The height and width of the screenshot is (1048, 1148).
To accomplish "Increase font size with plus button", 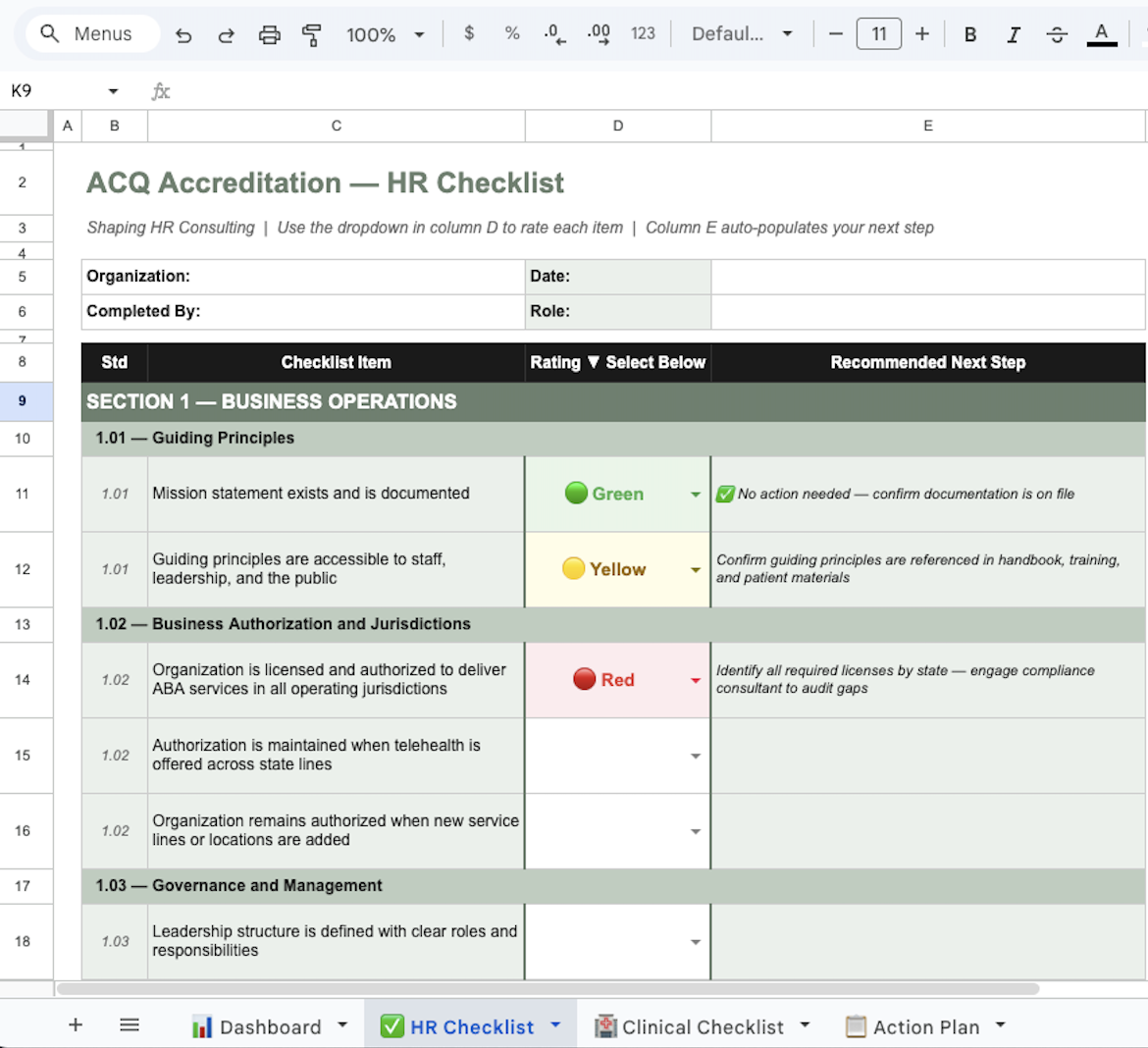I will [x=921, y=33].
